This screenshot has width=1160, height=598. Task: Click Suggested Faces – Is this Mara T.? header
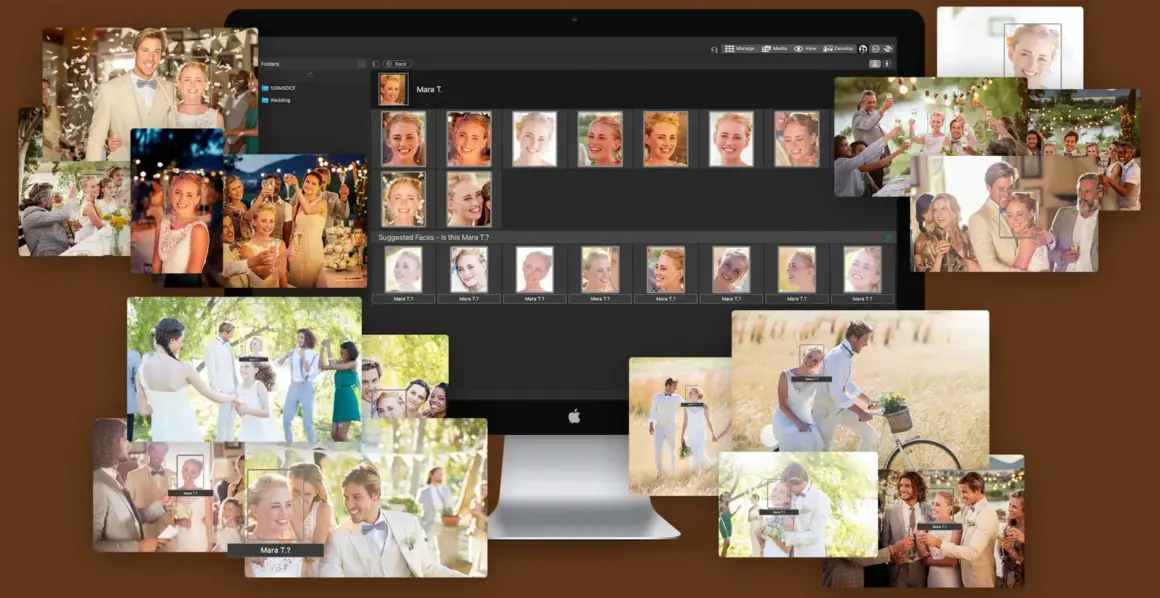tap(434, 238)
